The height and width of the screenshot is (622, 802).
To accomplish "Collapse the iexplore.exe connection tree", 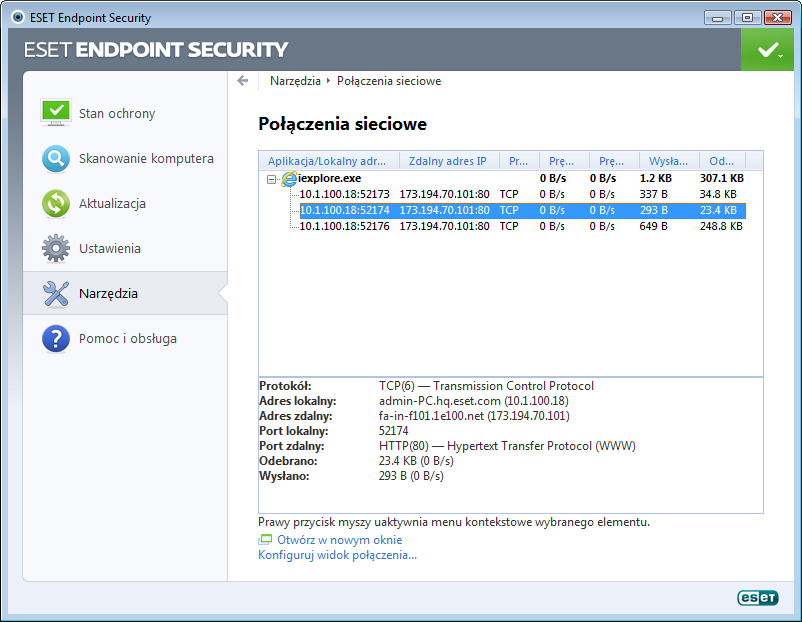I will coord(272,179).
